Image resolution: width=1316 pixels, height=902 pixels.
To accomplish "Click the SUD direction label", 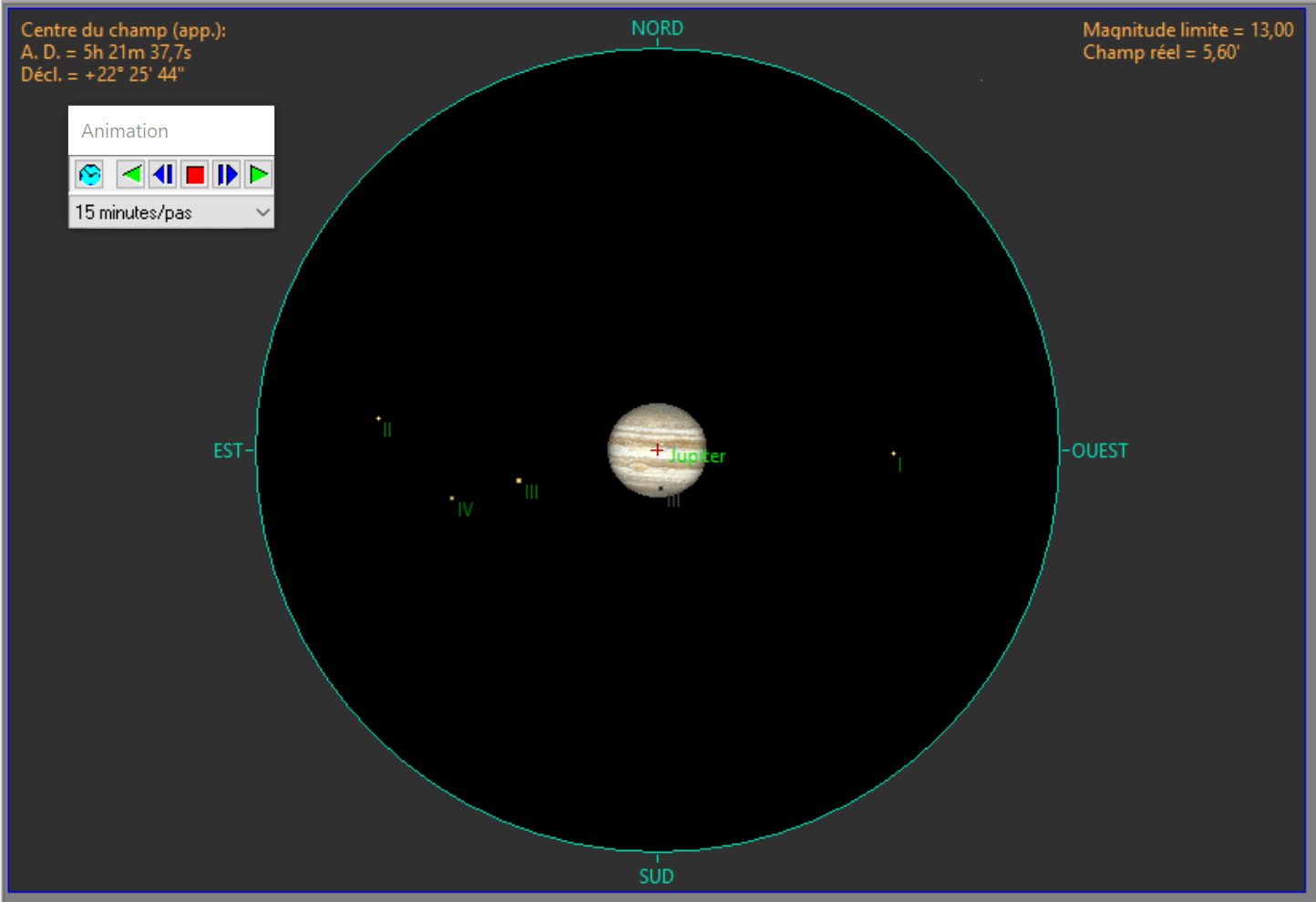I will point(656,876).
